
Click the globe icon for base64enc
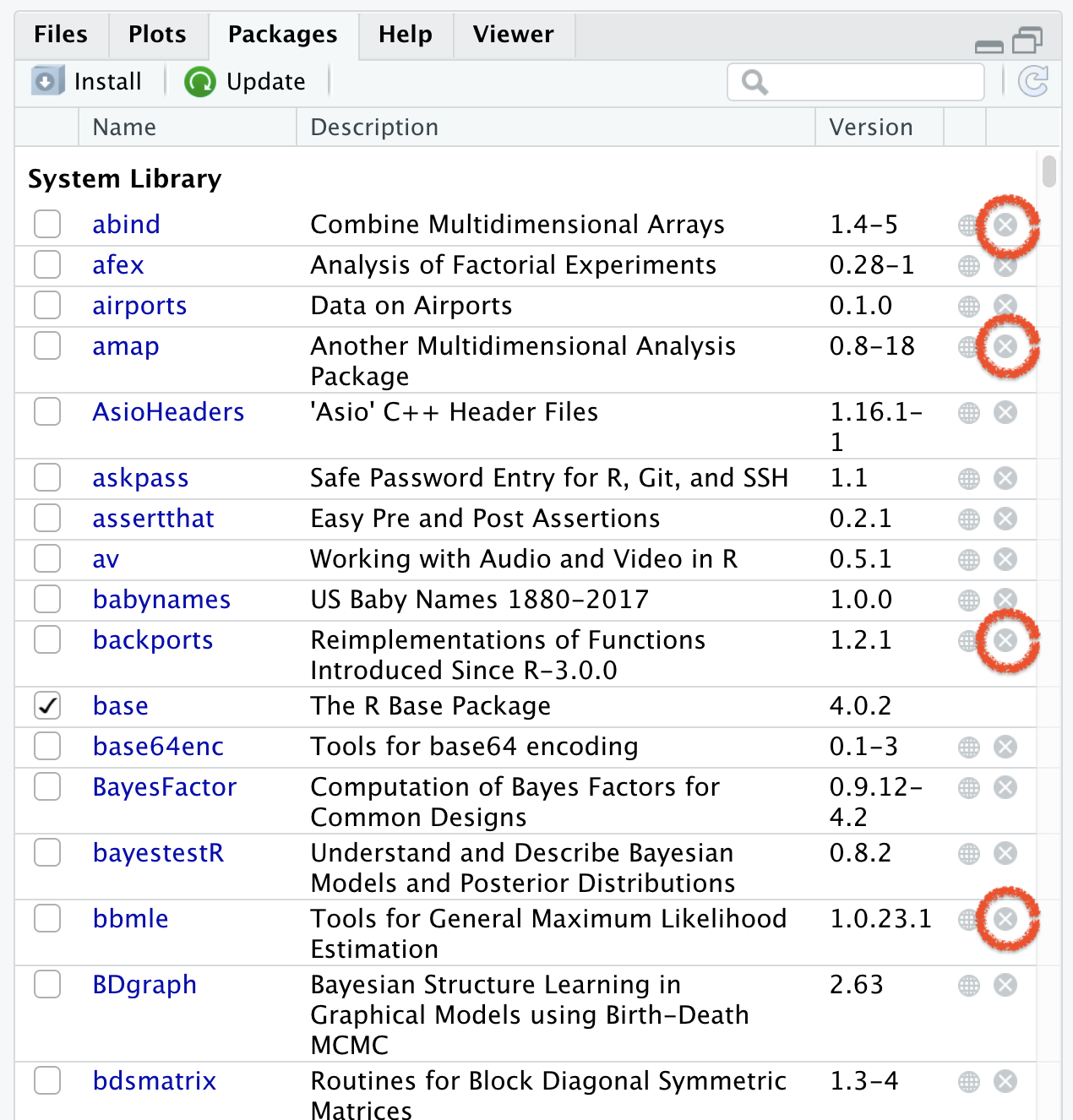pos(968,748)
